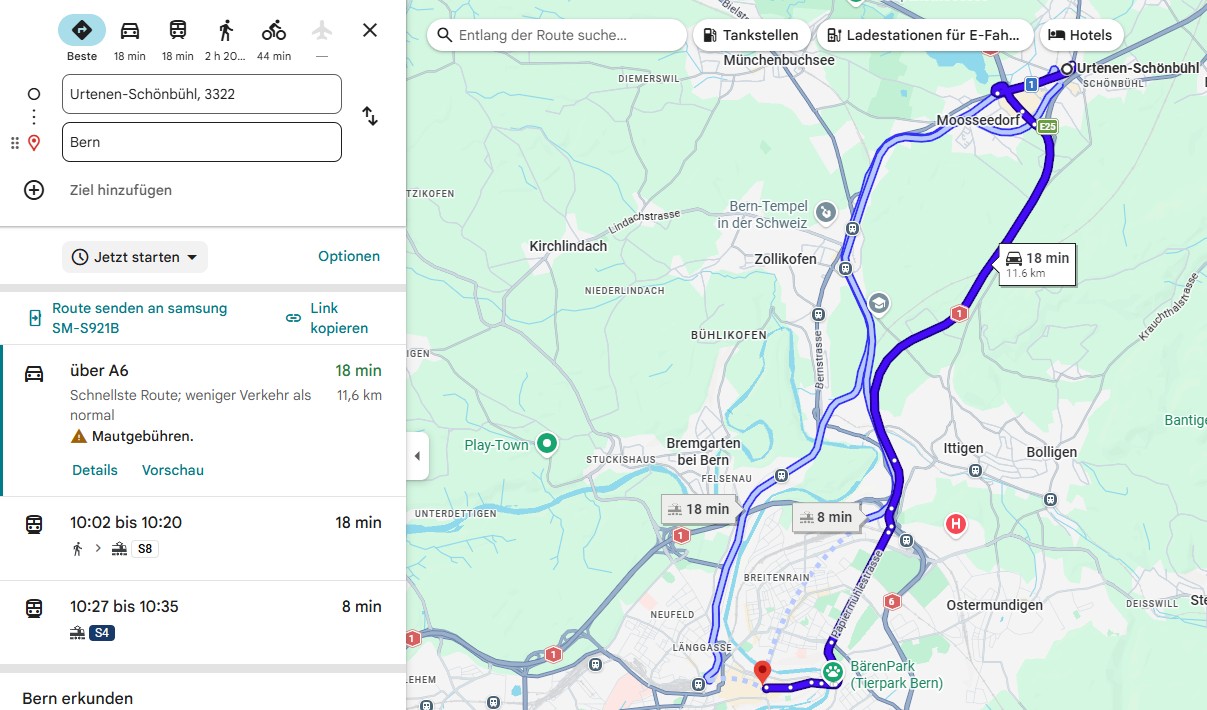Image resolution: width=1207 pixels, height=710 pixels.
Task: Filter by Tankstellen along route
Action: pyautogui.click(x=751, y=35)
